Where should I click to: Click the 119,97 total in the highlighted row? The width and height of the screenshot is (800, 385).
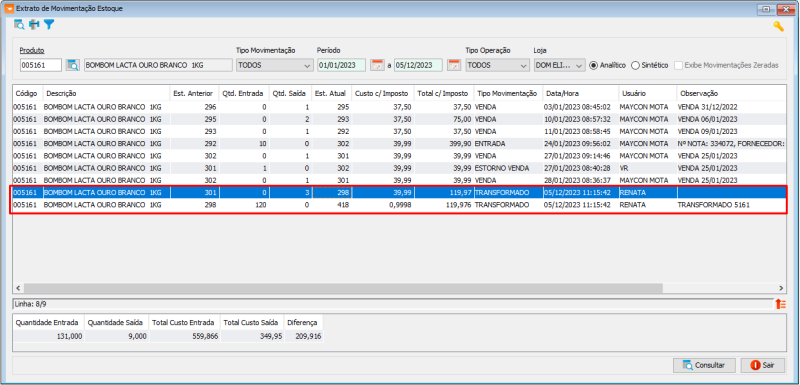click(444, 193)
